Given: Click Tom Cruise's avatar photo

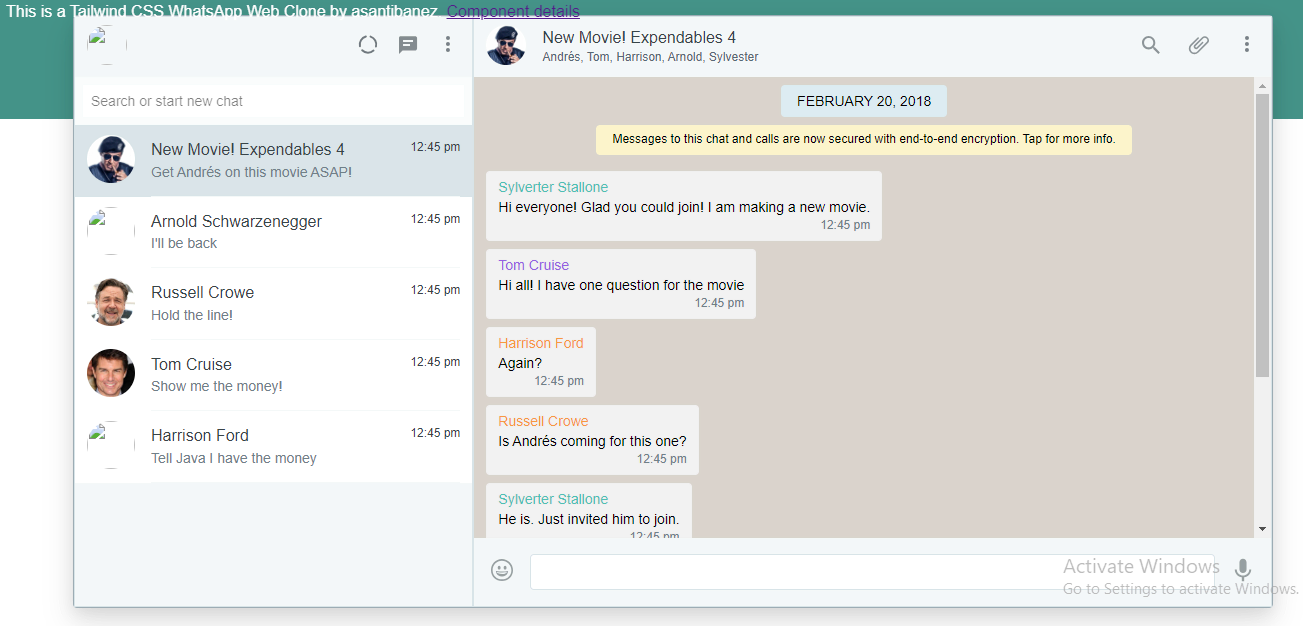Looking at the screenshot, I should (111, 373).
